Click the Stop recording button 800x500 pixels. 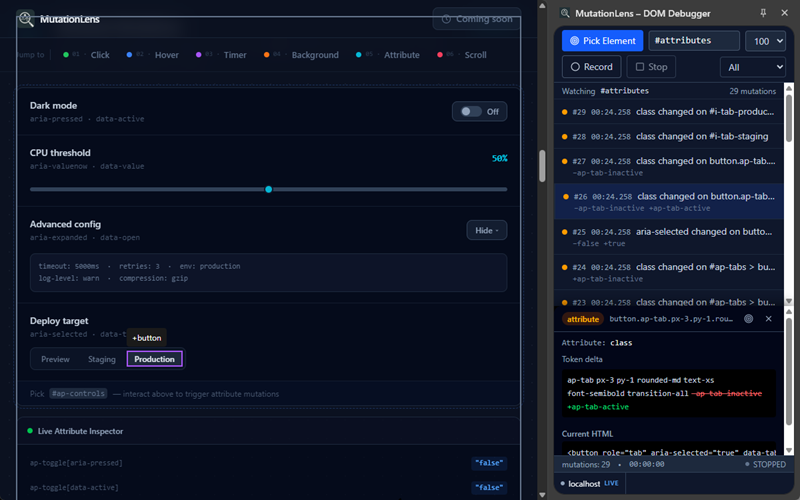pyautogui.click(x=651, y=67)
